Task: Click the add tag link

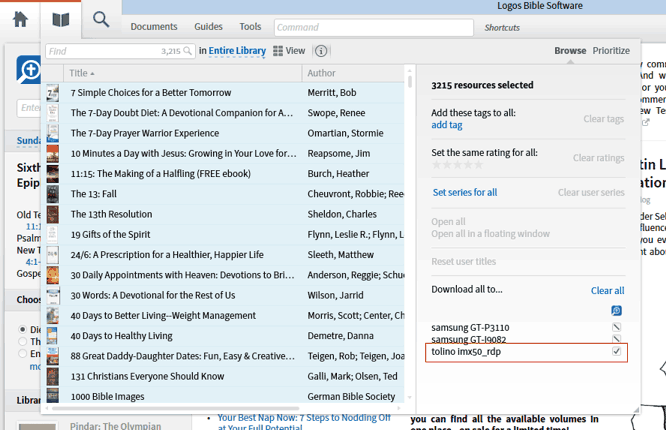Action: (447, 125)
